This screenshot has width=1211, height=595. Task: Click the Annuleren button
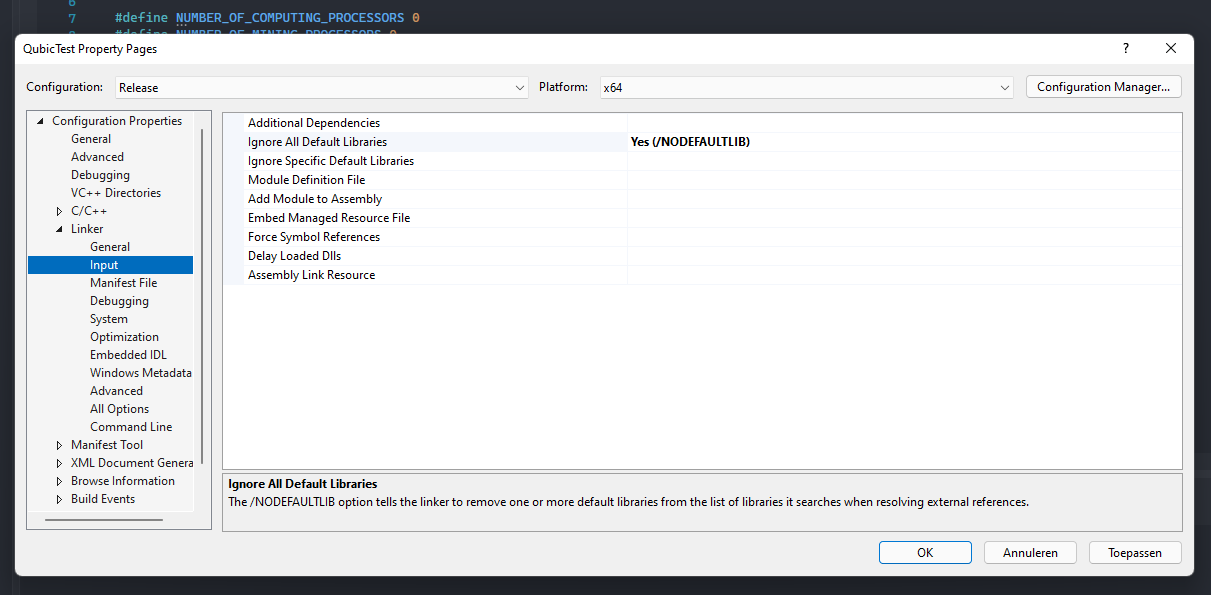(x=1030, y=552)
